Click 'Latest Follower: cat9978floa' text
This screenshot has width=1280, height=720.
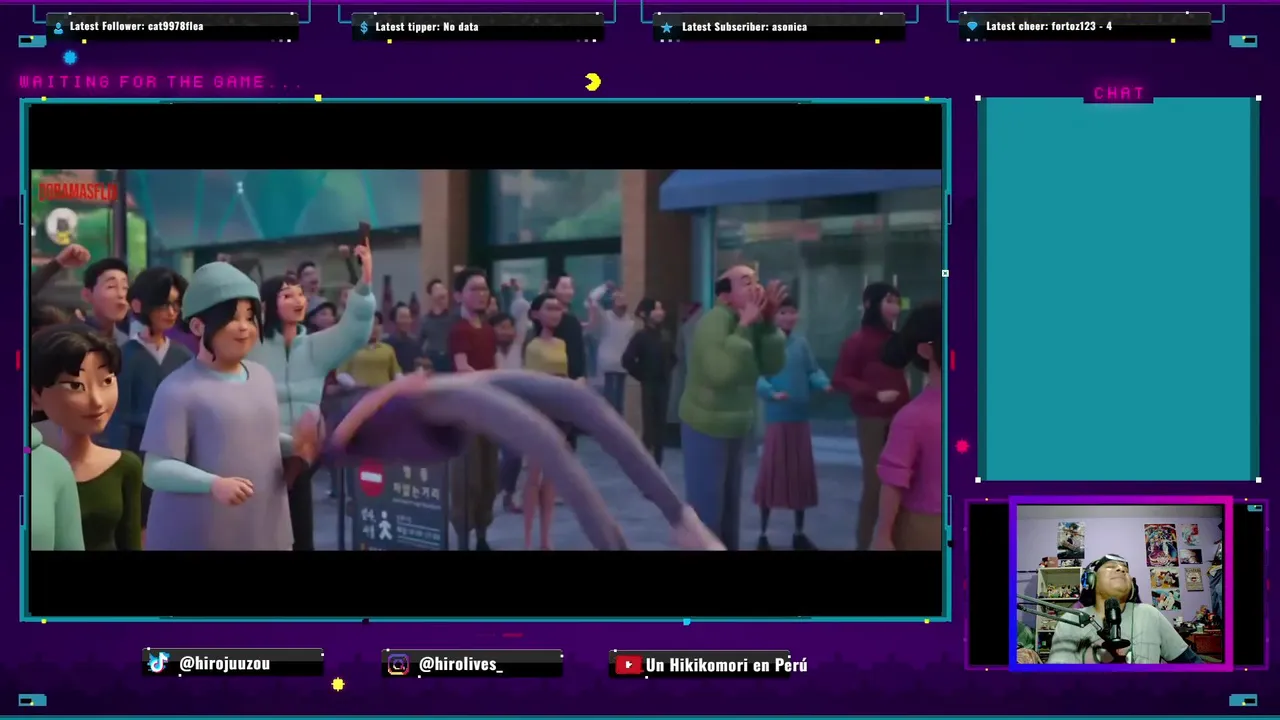136,26
